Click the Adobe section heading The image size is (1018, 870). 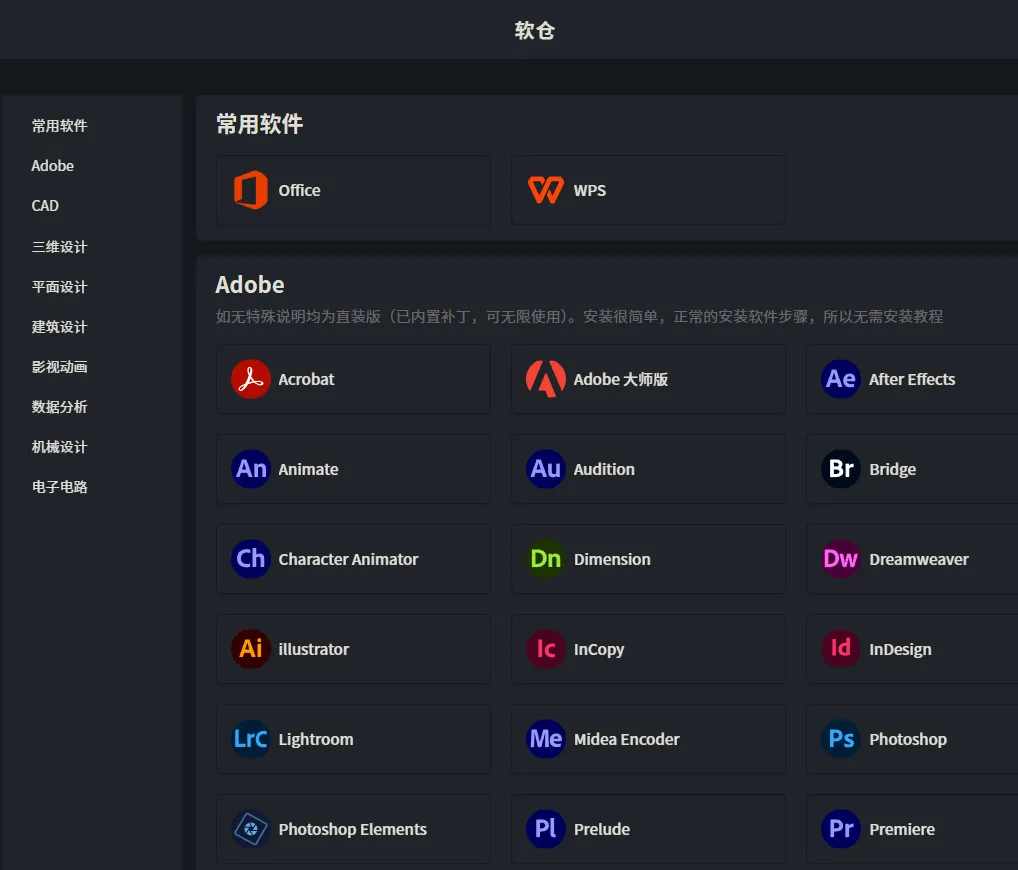pyautogui.click(x=250, y=285)
